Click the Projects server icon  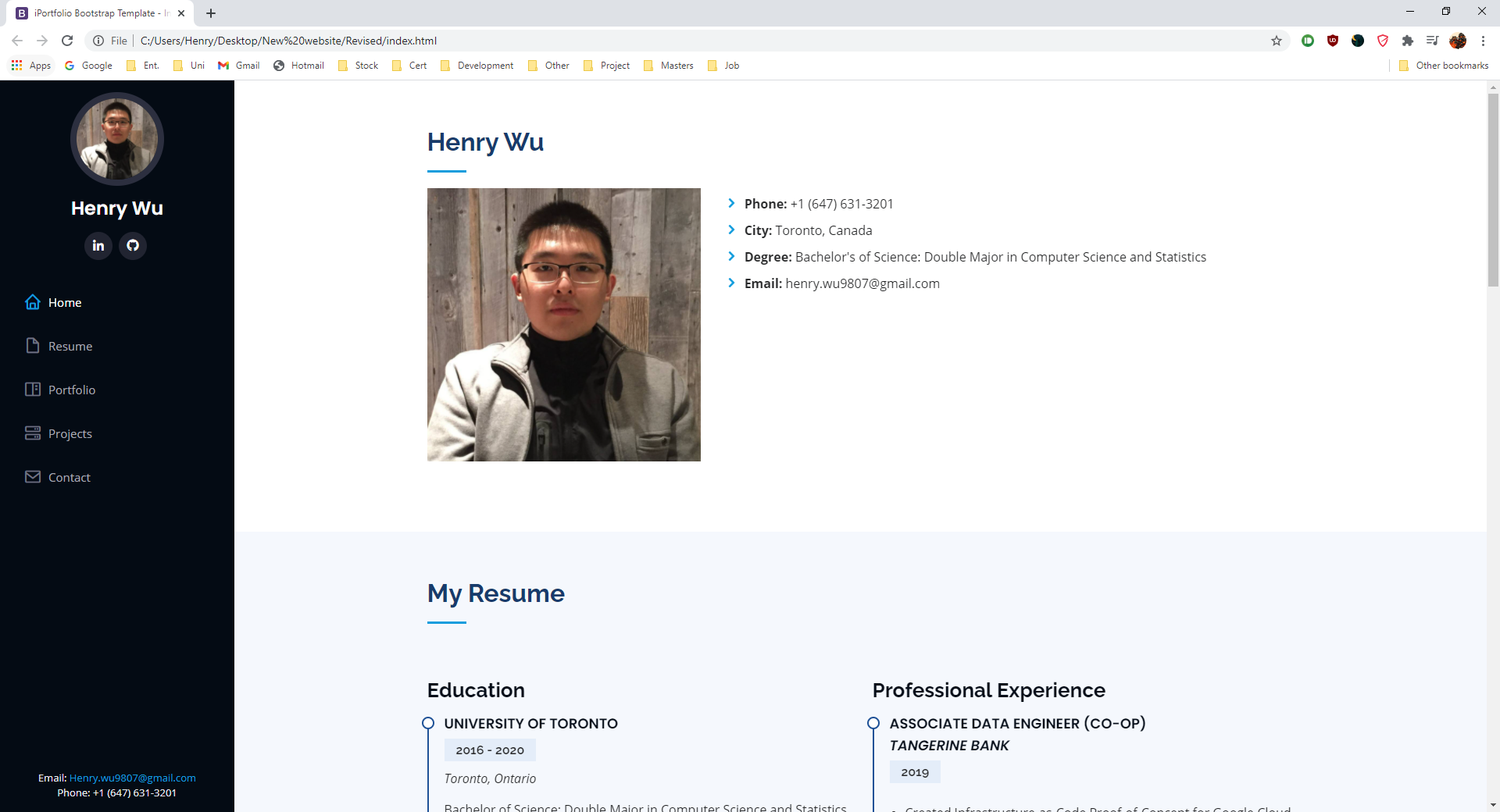(x=33, y=433)
